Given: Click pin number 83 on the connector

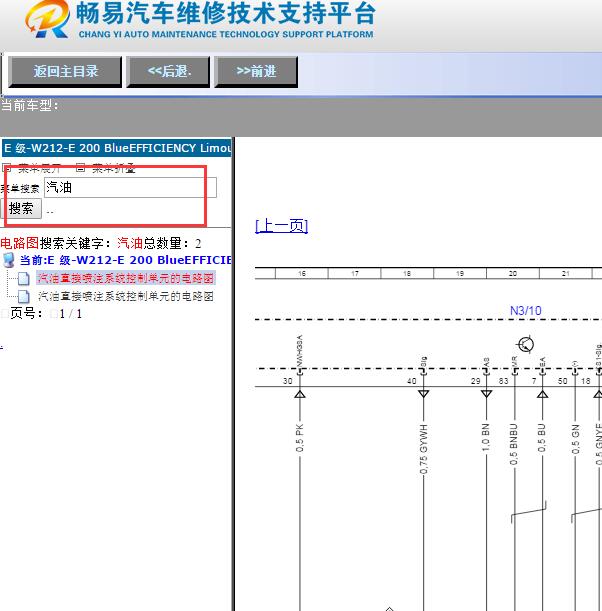Looking at the screenshot, I should pyautogui.click(x=503, y=381).
